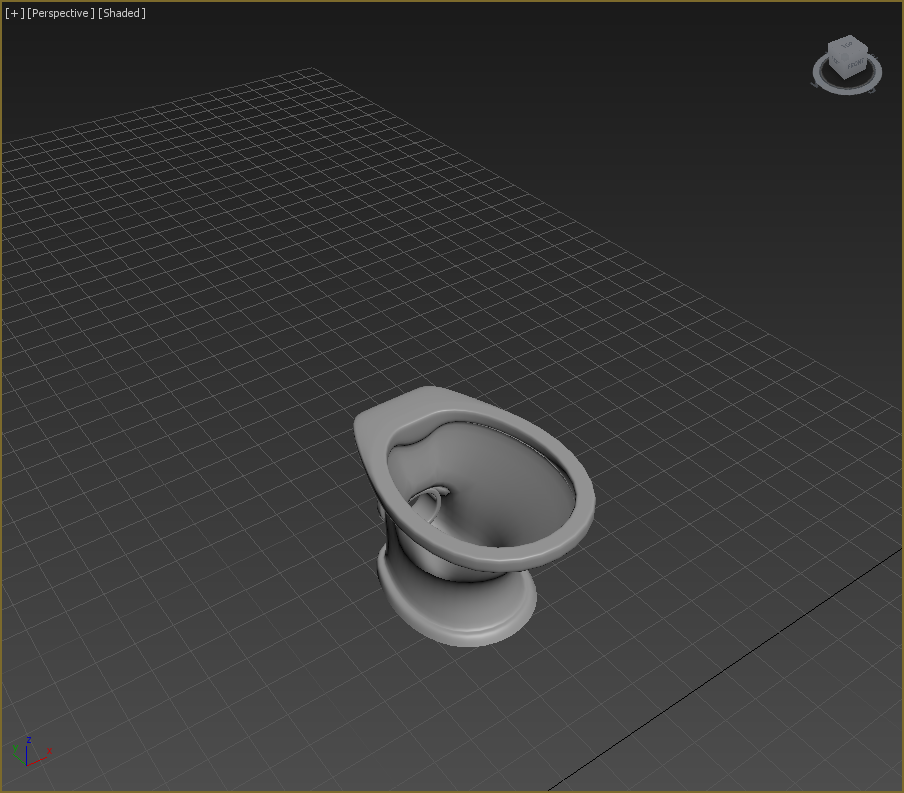This screenshot has width=904, height=793.
Task: Open the Shaded display mode menu
Action: [122, 13]
